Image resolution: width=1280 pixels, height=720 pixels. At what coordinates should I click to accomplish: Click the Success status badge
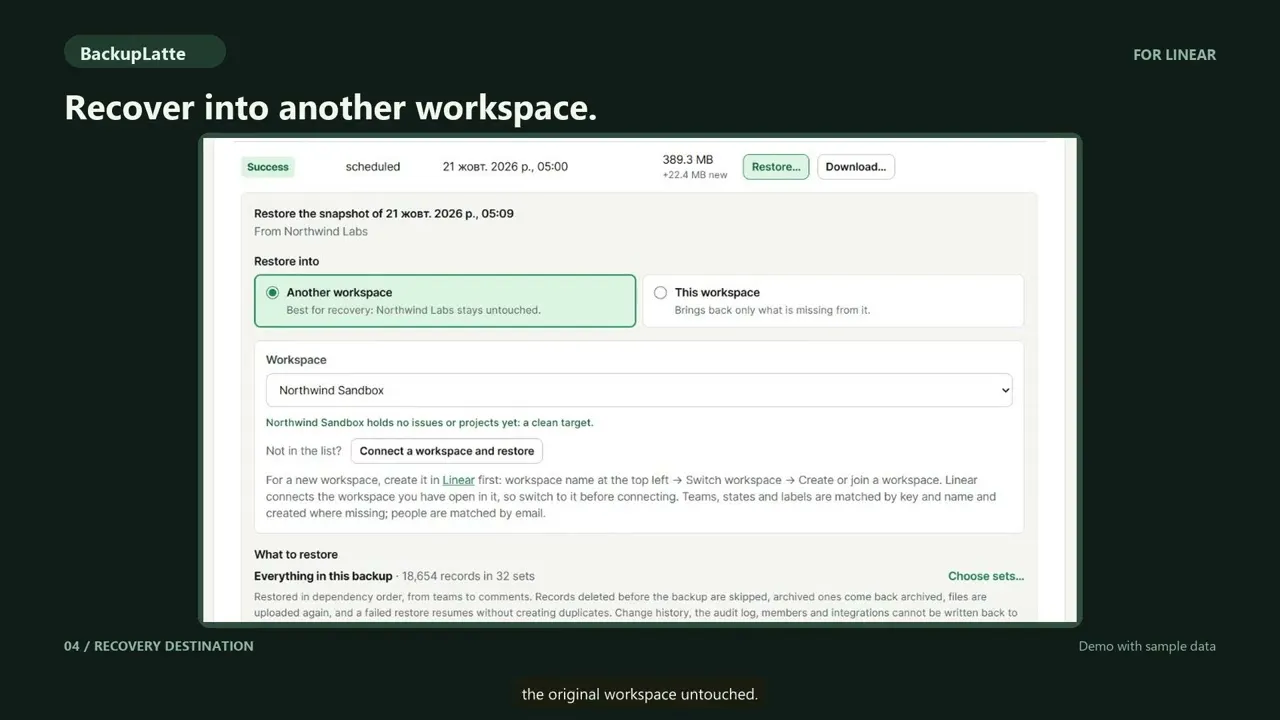[x=268, y=167]
